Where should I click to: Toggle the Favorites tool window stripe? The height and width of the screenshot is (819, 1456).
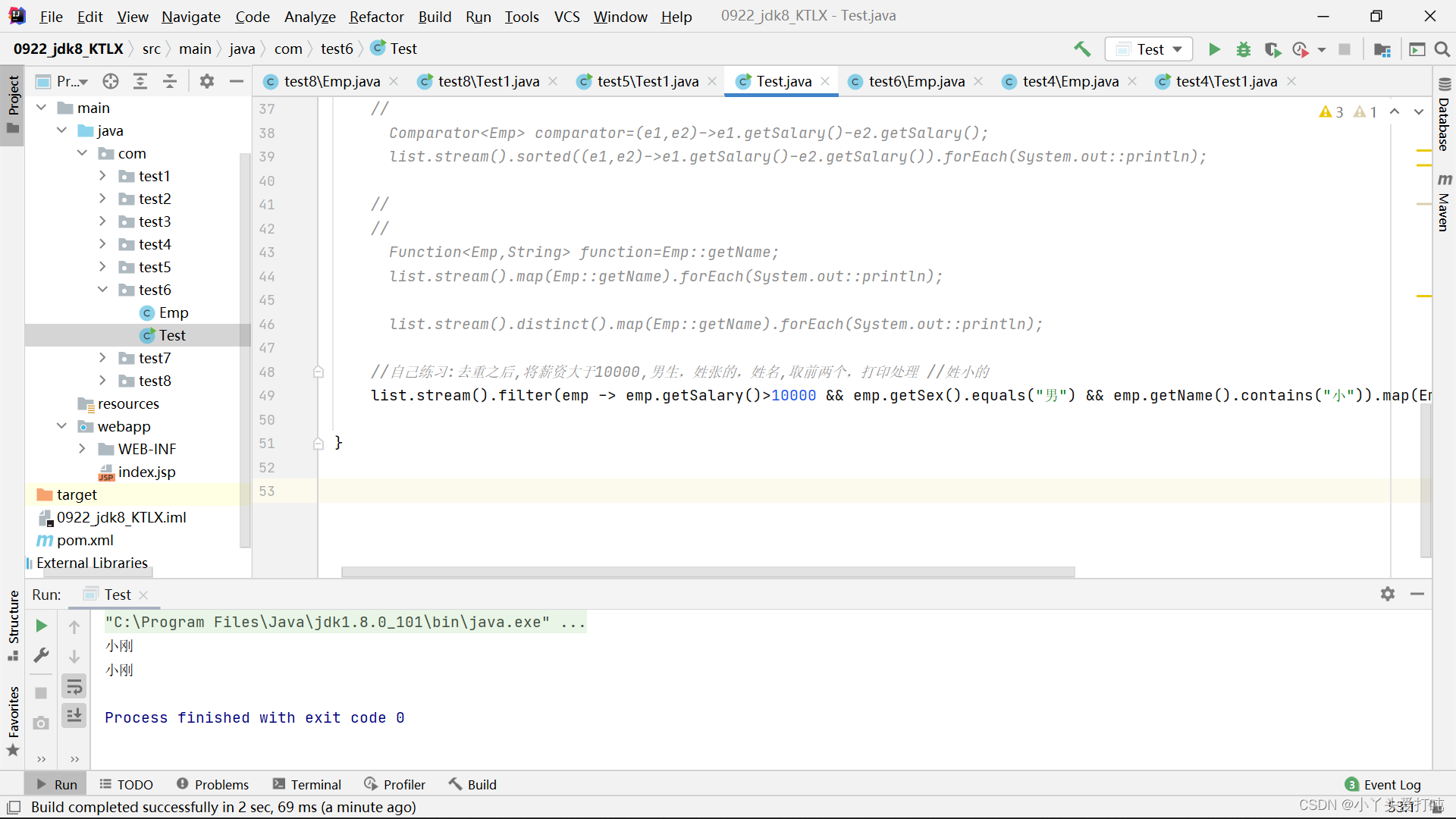click(x=13, y=721)
